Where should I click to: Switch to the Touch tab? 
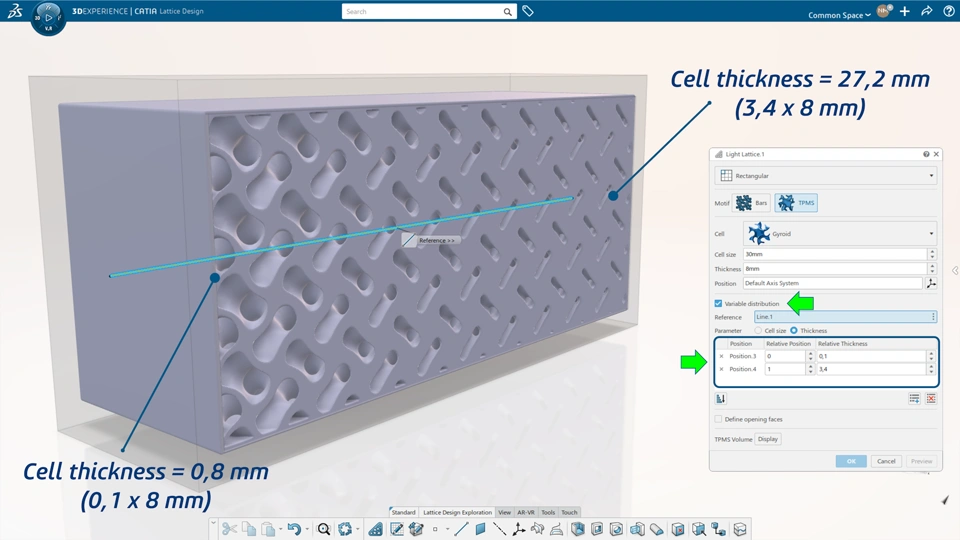(x=569, y=512)
